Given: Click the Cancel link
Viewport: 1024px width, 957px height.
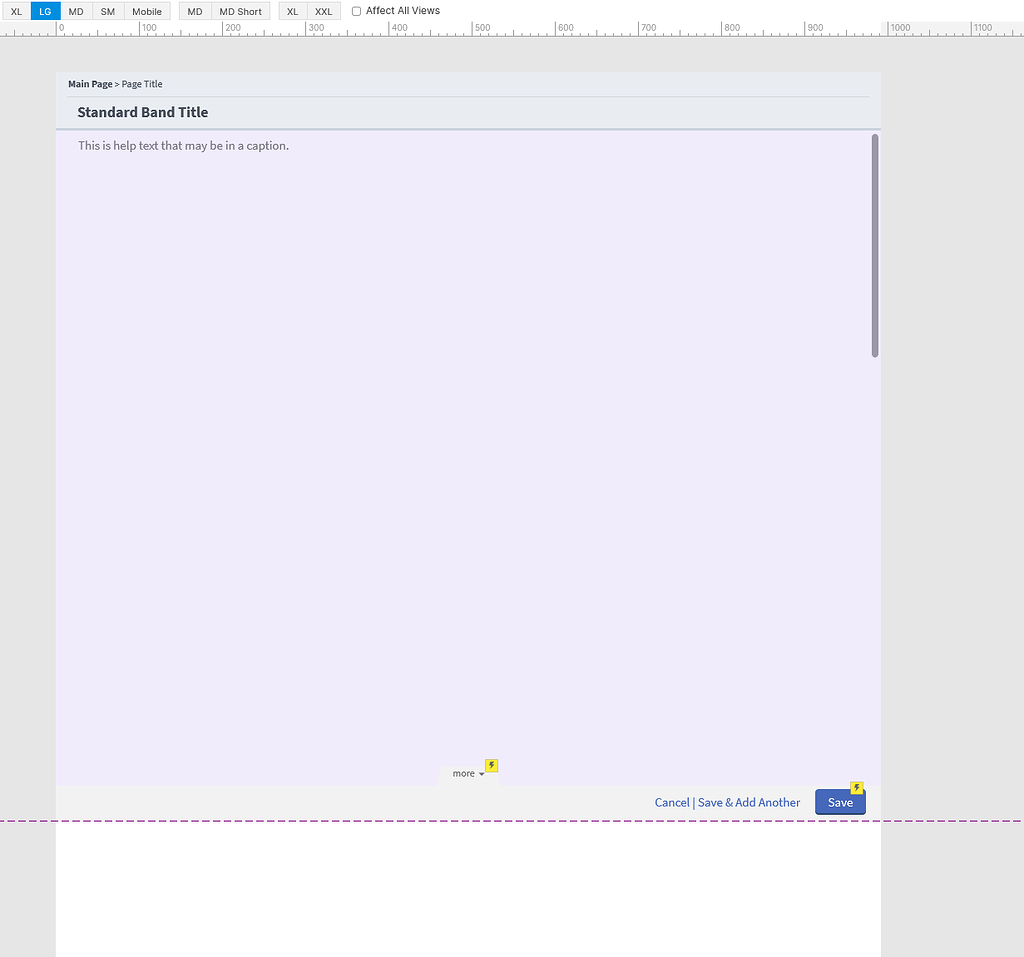Looking at the screenshot, I should 672,802.
